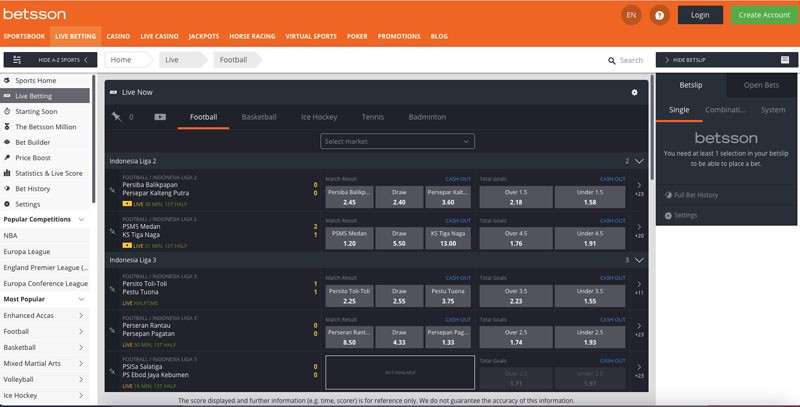Bet on Draw at 5.50
This screenshot has width=800, height=407.
(399, 238)
